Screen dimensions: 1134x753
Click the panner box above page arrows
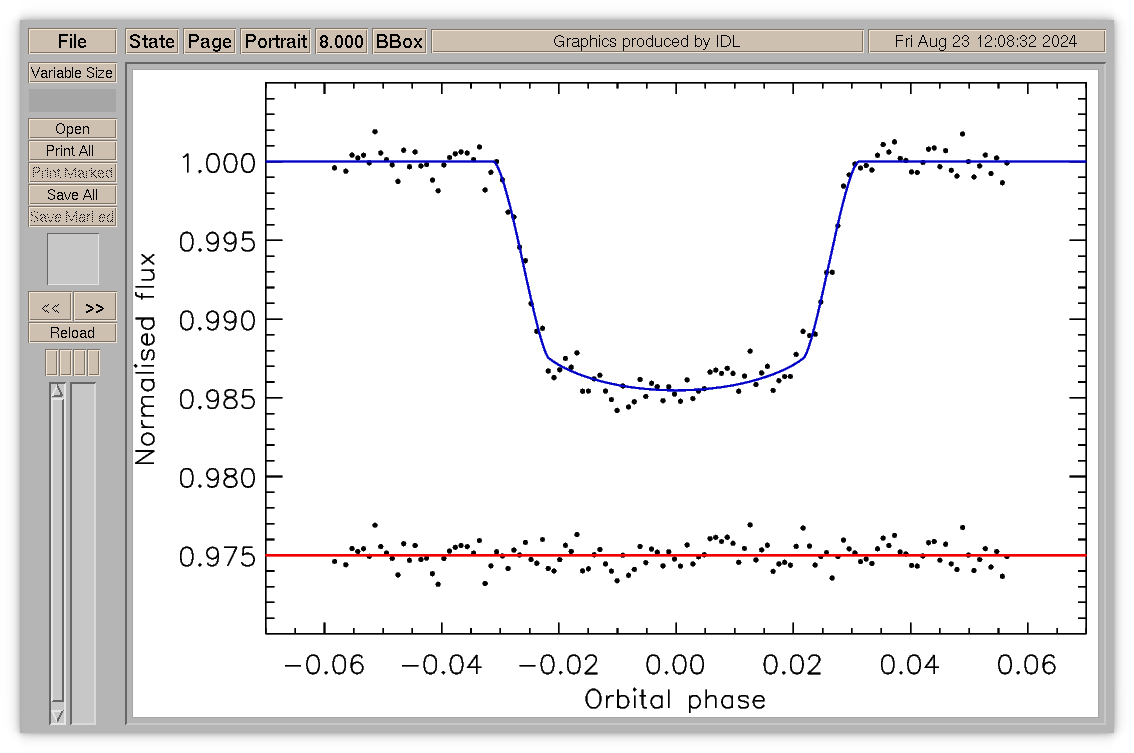click(x=73, y=259)
